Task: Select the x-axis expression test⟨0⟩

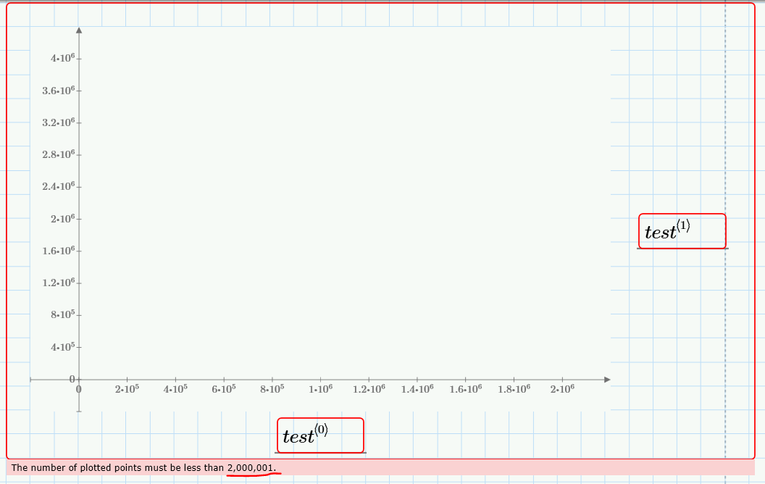Action: [321, 435]
